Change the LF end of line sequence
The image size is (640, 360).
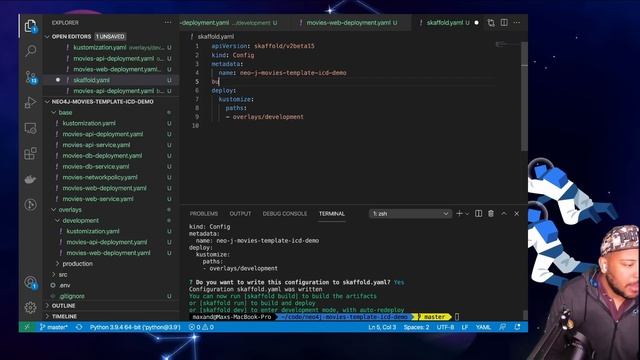pos(465,327)
